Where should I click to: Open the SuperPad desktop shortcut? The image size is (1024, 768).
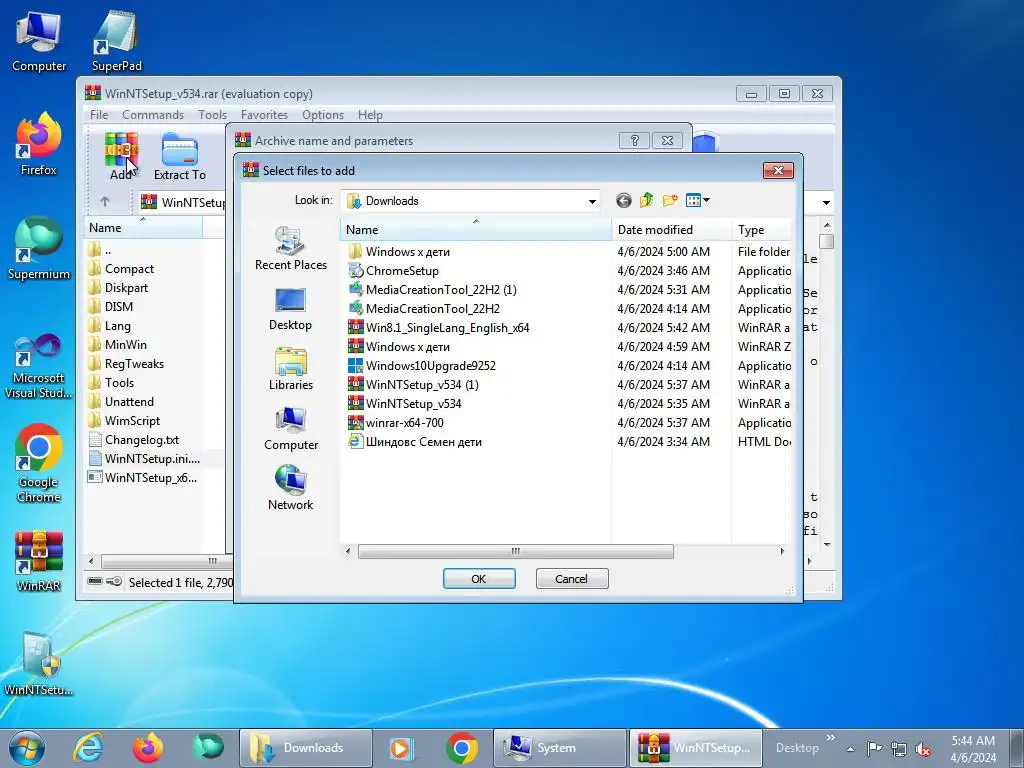pos(116,42)
